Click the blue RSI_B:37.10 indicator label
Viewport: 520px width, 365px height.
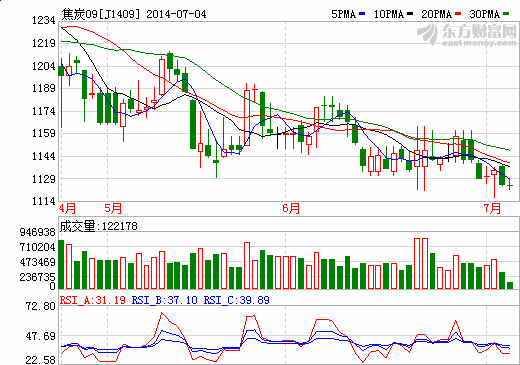[x=165, y=300]
